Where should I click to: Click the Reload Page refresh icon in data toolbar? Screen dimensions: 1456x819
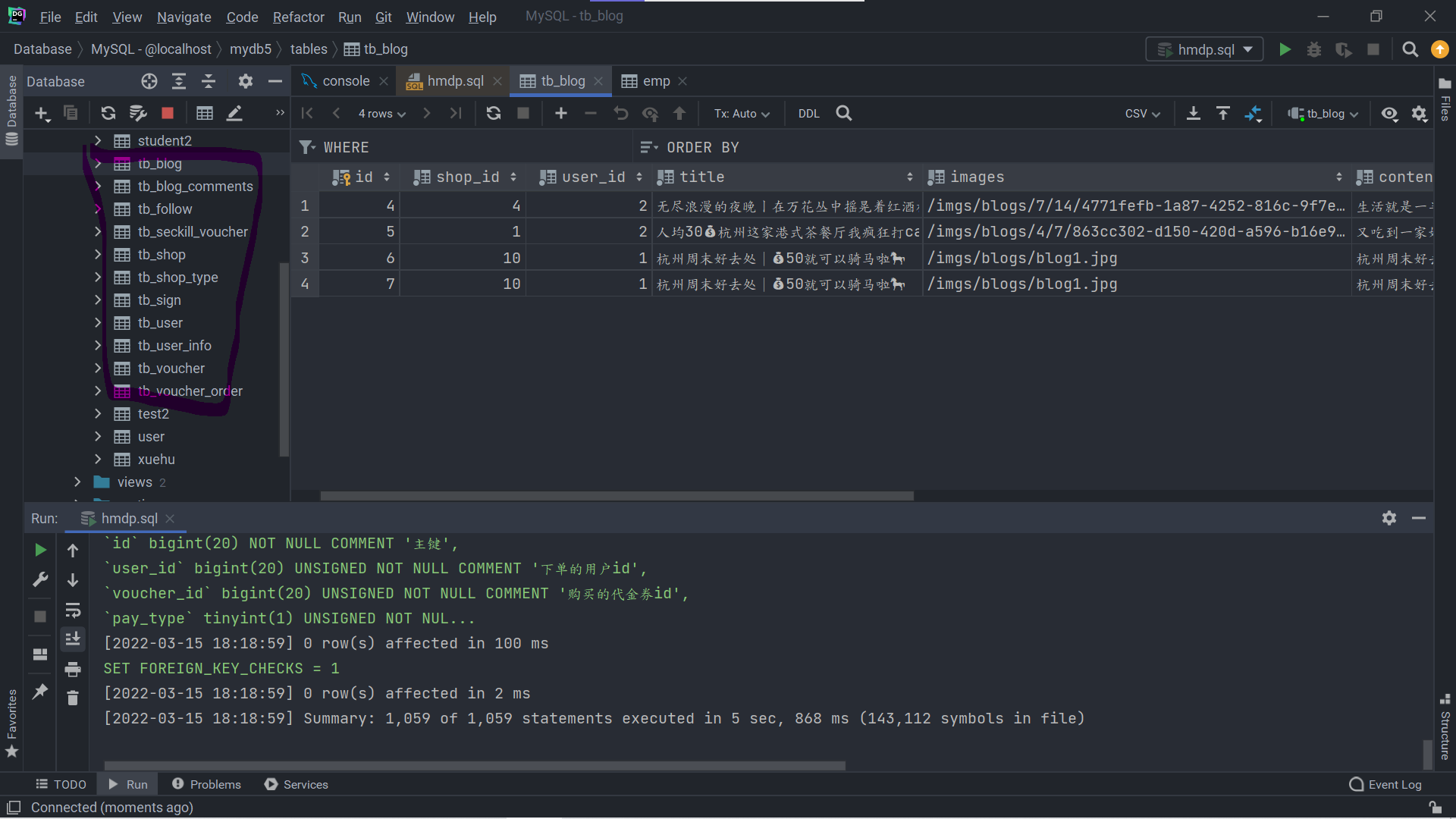click(494, 113)
